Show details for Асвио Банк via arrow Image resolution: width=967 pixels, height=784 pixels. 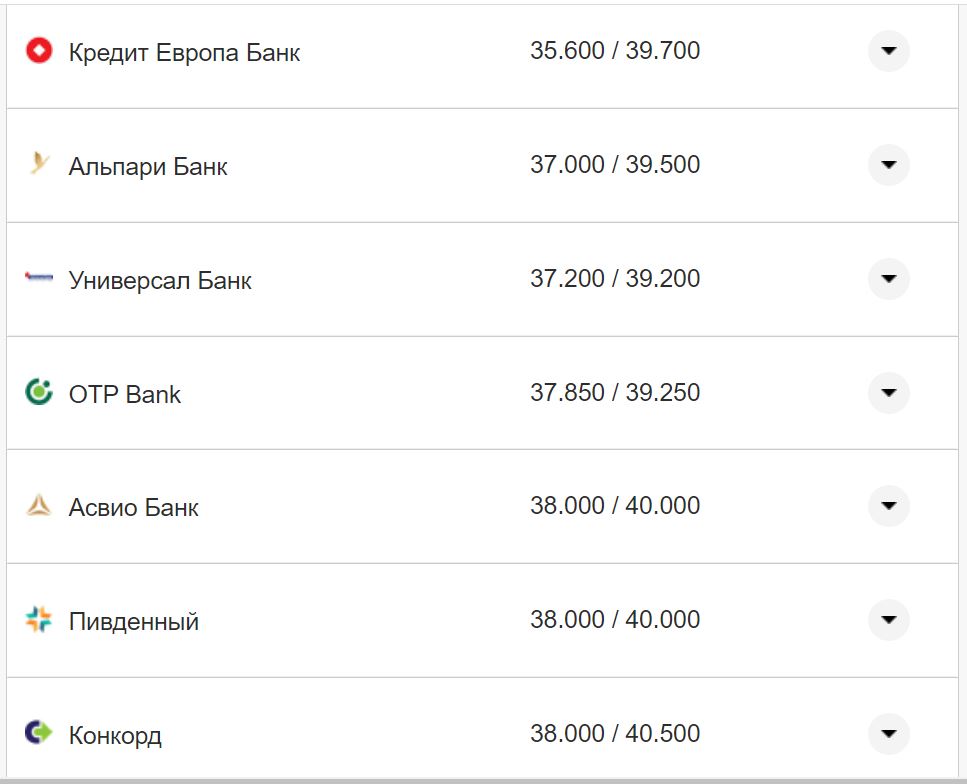[x=888, y=506]
